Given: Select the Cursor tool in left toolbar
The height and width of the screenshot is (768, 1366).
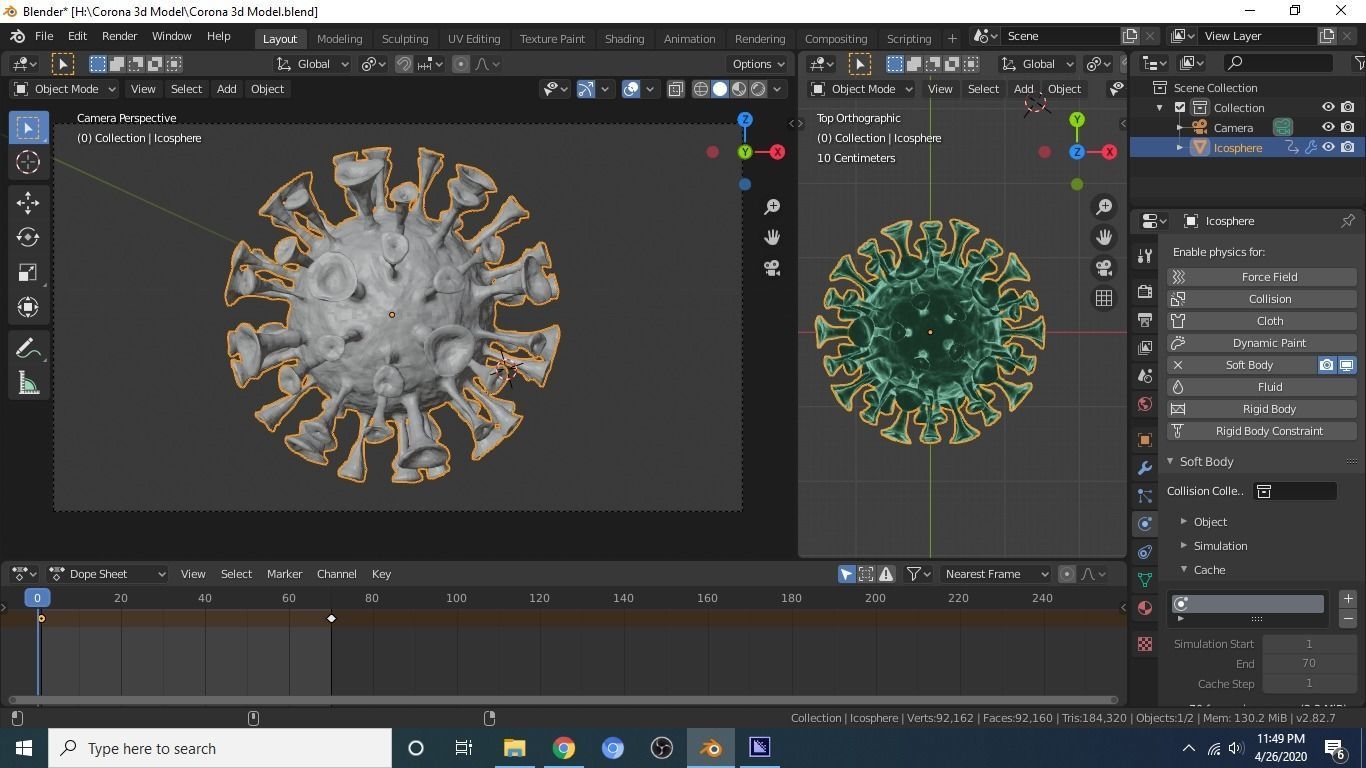Looking at the screenshot, I should pyautogui.click(x=28, y=163).
